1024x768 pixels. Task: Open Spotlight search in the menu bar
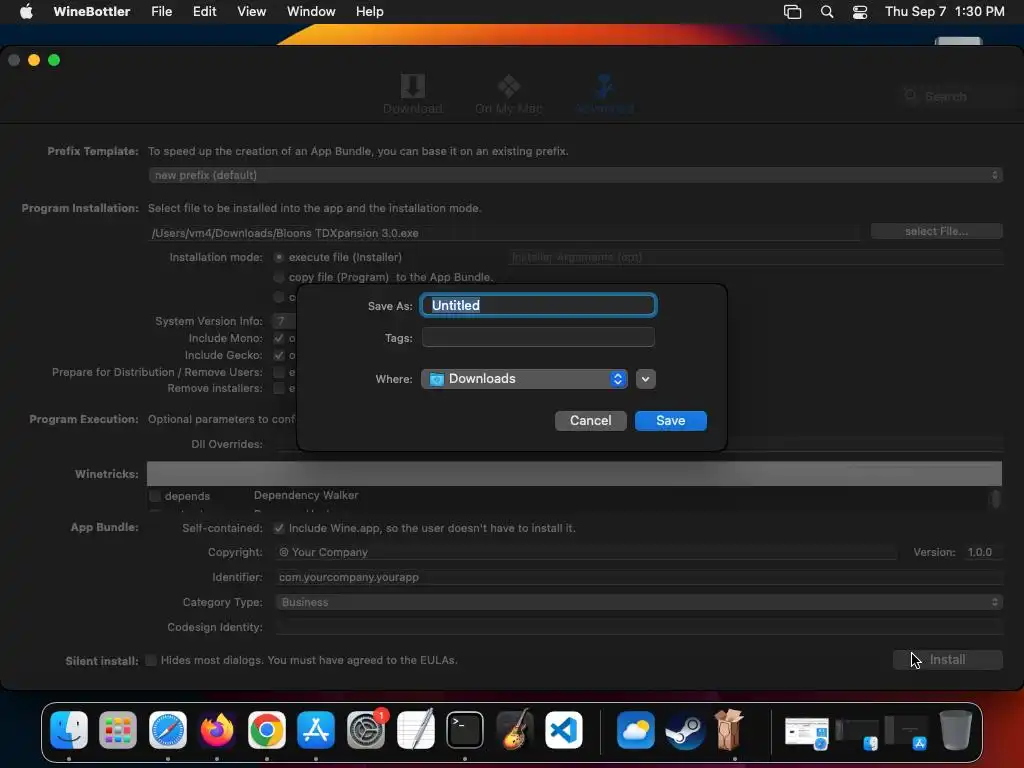click(x=827, y=12)
